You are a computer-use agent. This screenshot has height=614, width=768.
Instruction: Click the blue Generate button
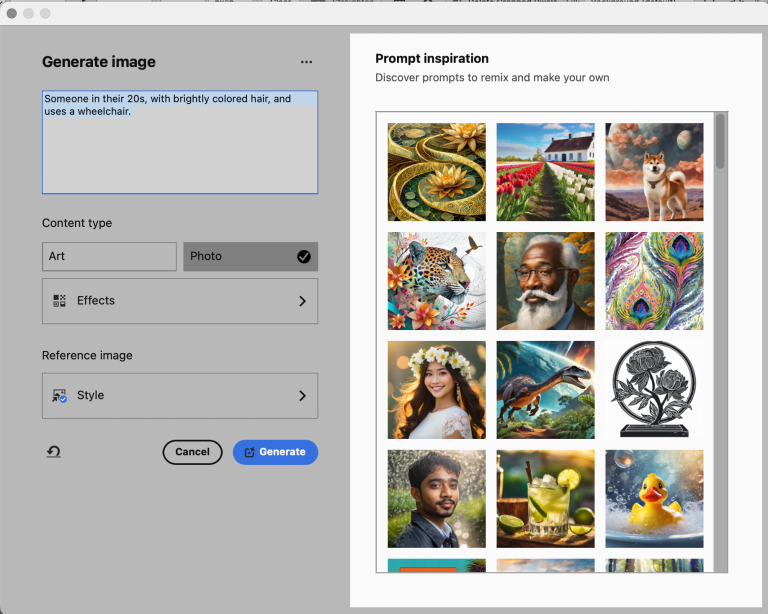pos(275,452)
